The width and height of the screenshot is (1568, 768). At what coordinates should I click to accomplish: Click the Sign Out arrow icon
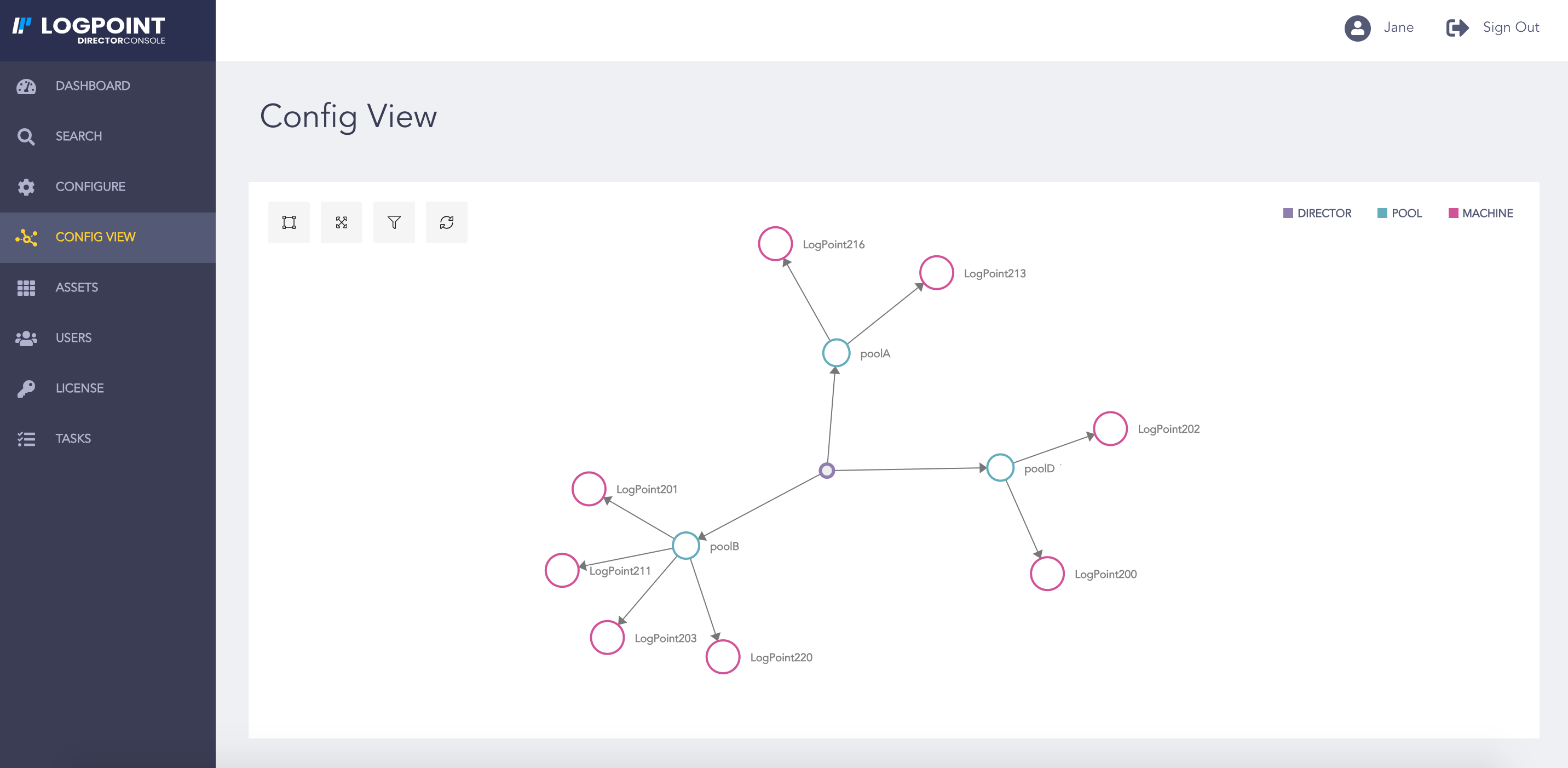1457,28
